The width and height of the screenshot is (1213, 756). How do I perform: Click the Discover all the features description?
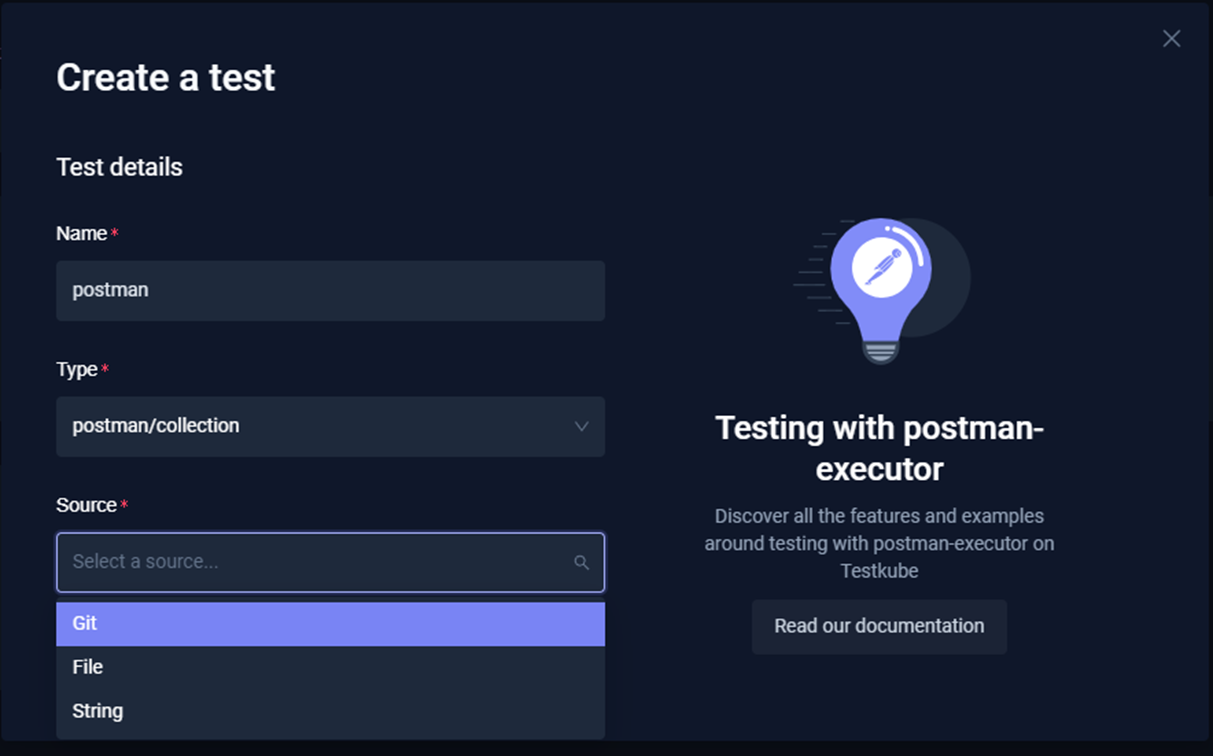pos(879,544)
